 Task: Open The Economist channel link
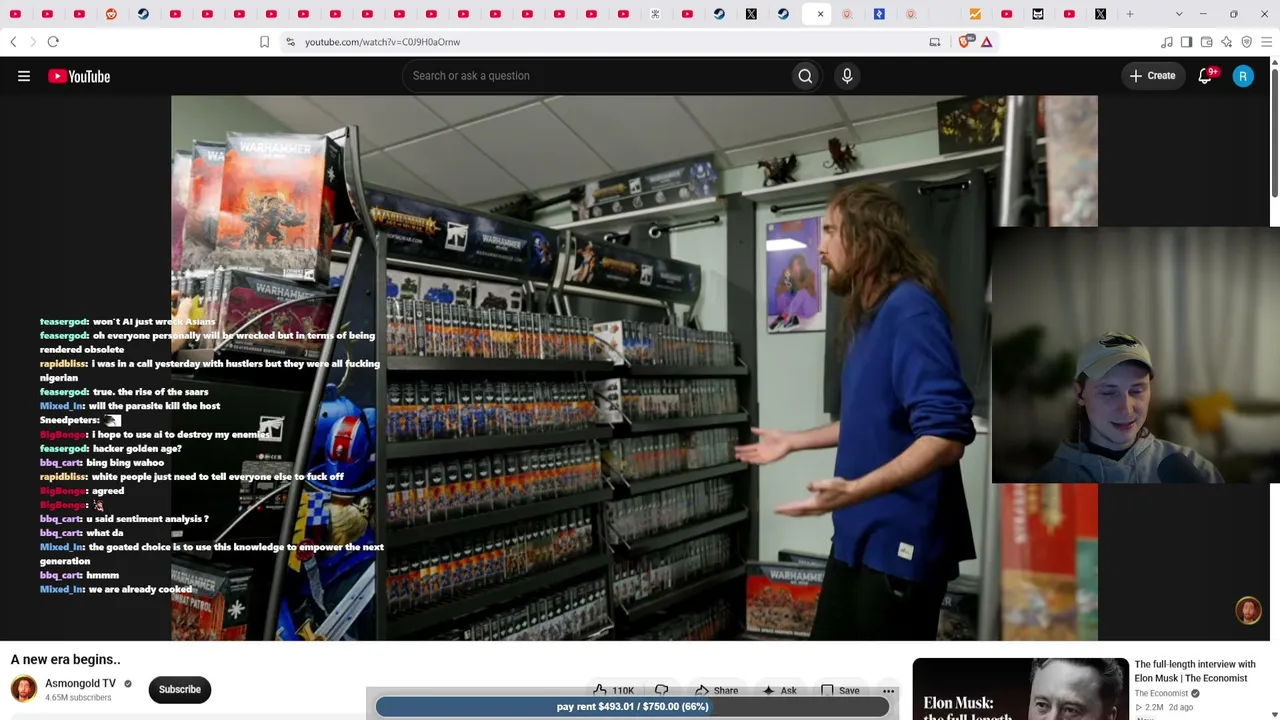[1161, 693]
